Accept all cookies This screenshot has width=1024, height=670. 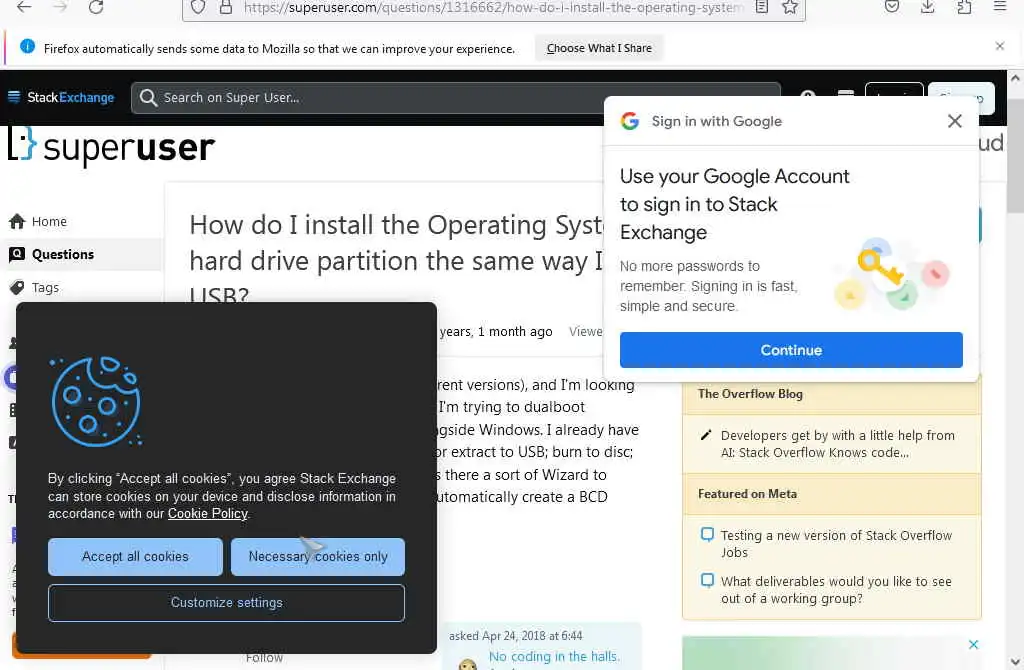point(135,556)
